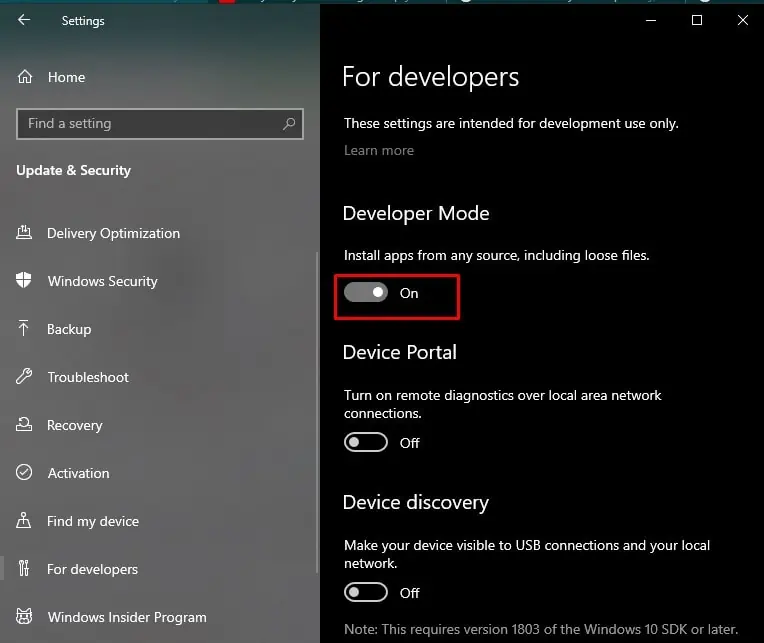Minimize the Settings window

(x=651, y=20)
